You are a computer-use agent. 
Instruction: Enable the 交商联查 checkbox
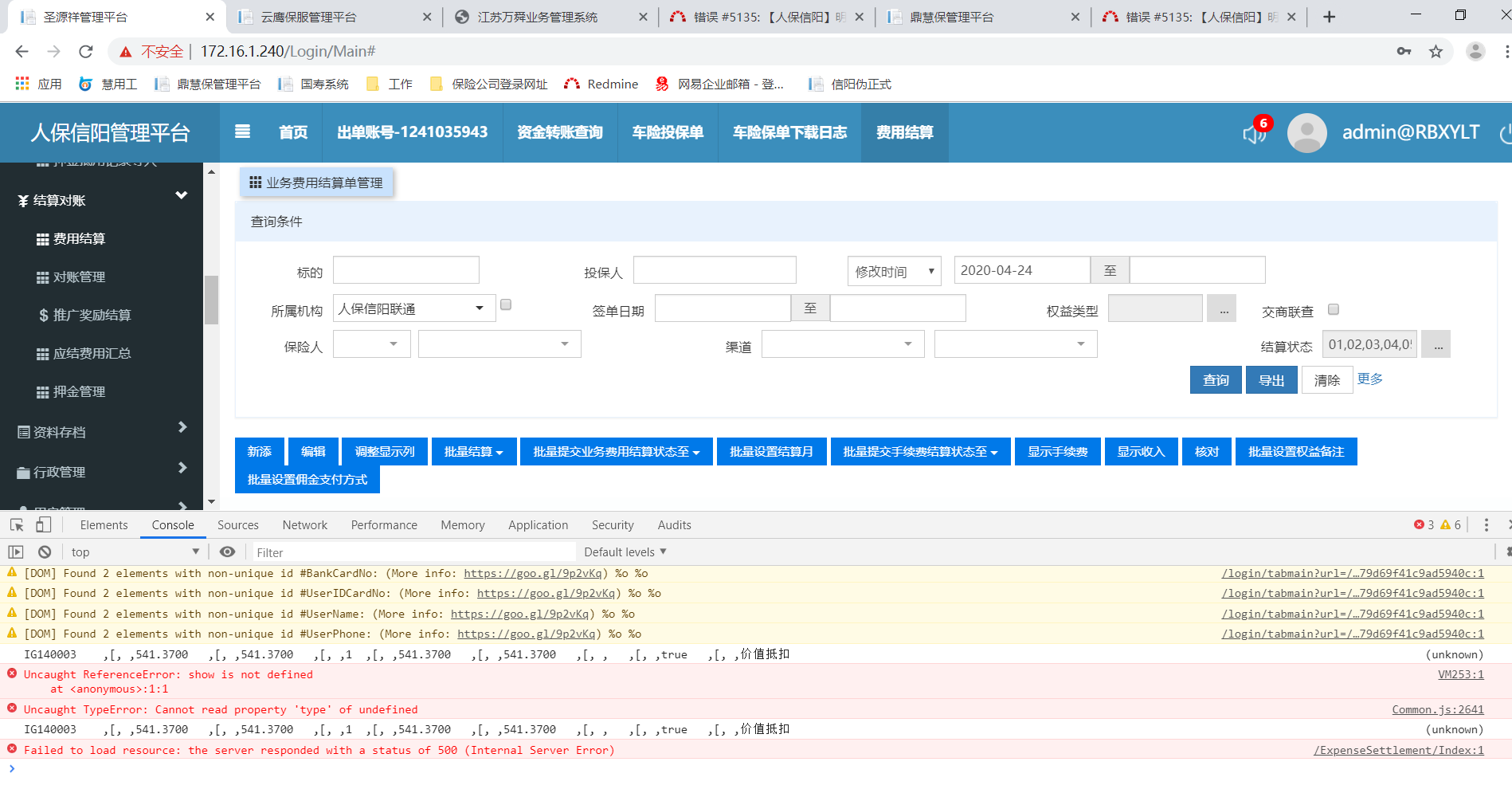click(1334, 309)
